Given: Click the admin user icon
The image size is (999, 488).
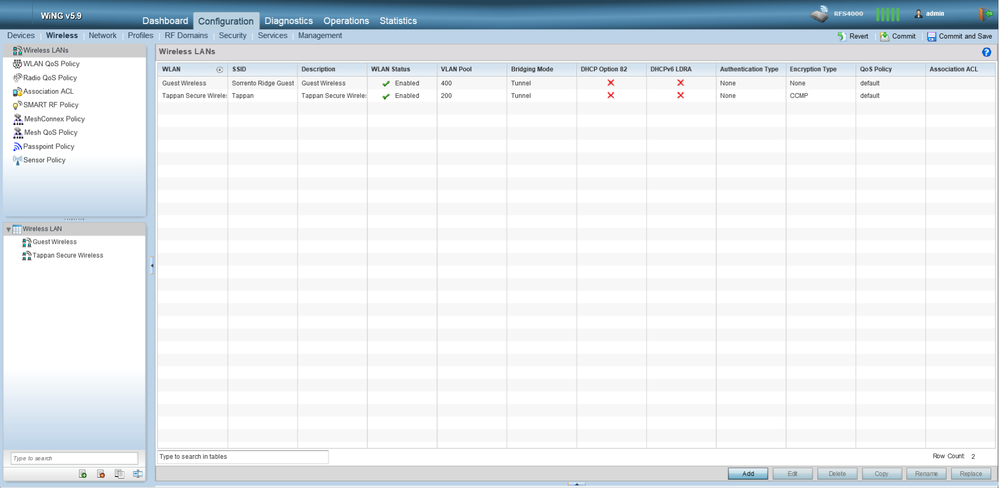Looking at the screenshot, I should pos(919,14).
